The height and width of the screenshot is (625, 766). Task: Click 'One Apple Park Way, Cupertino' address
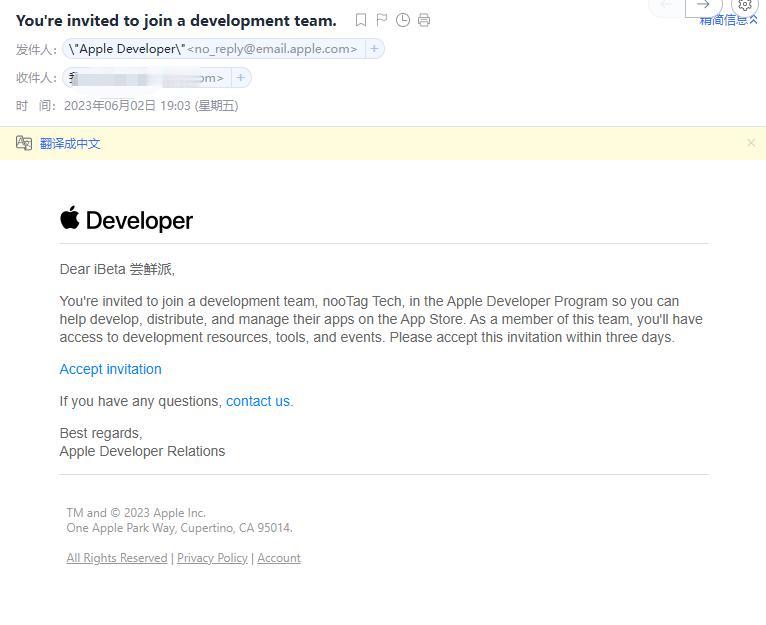(180, 528)
